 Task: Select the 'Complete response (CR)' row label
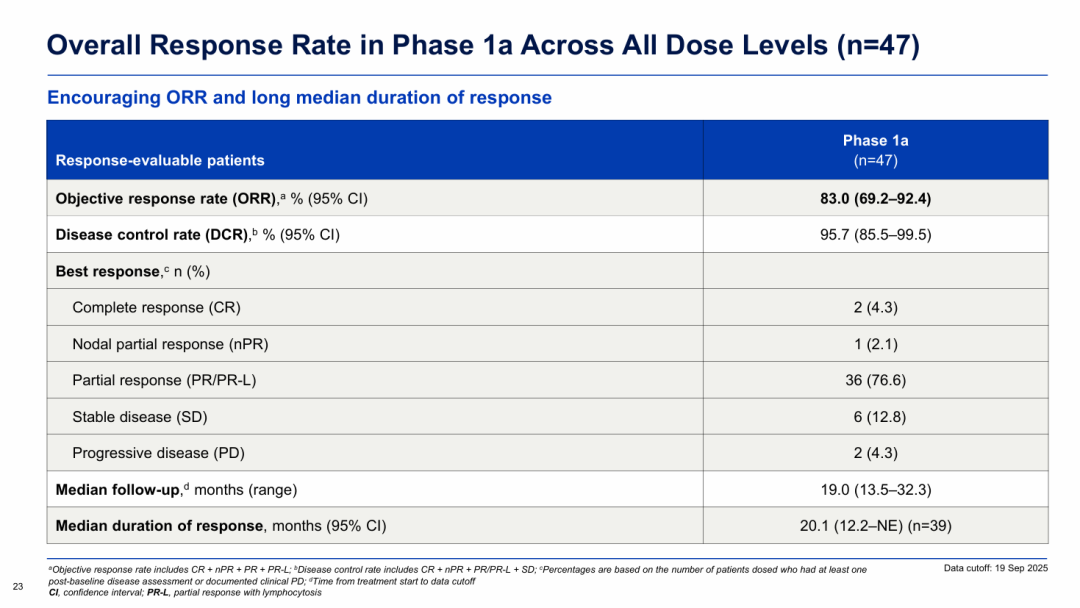point(156,307)
